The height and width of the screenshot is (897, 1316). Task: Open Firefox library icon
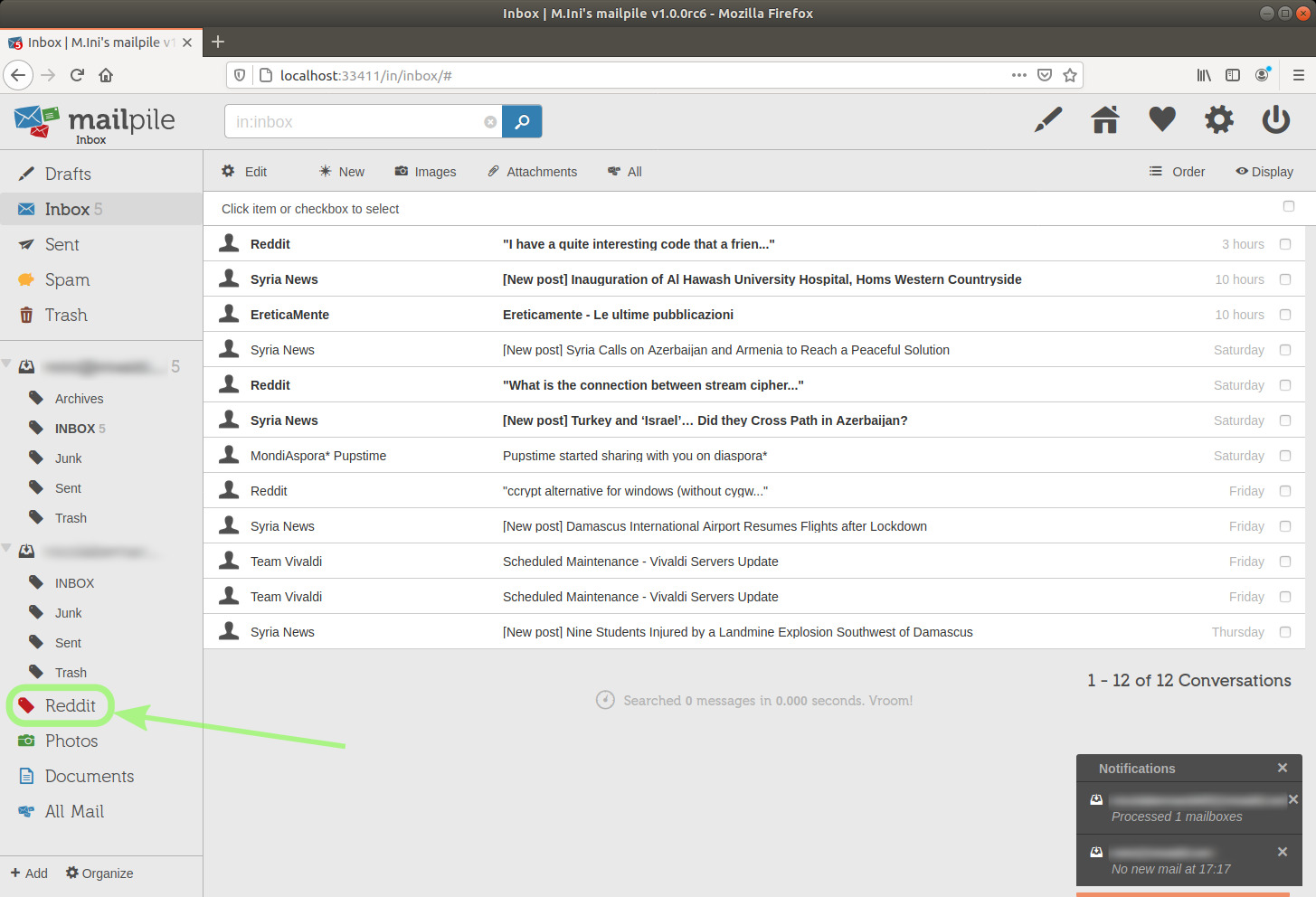click(1204, 75)
